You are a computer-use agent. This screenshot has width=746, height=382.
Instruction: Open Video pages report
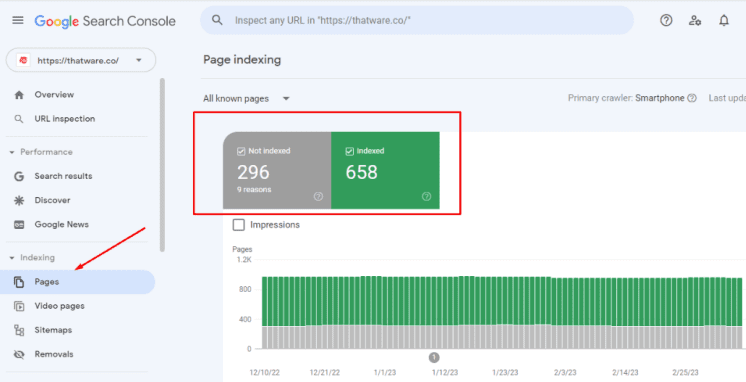pos(59,306)
